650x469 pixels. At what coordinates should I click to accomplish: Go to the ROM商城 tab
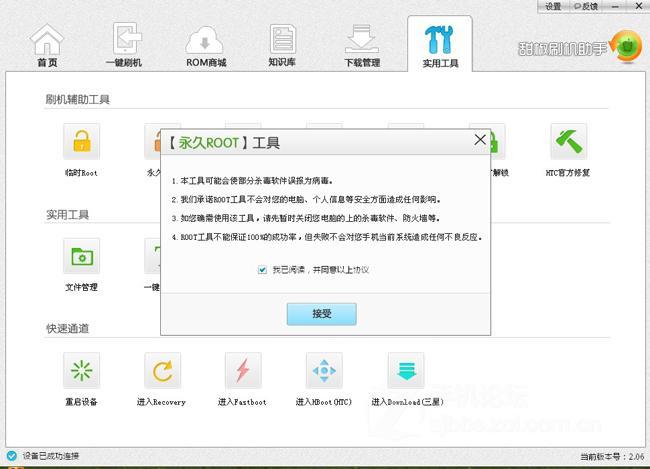pos(206,46)
